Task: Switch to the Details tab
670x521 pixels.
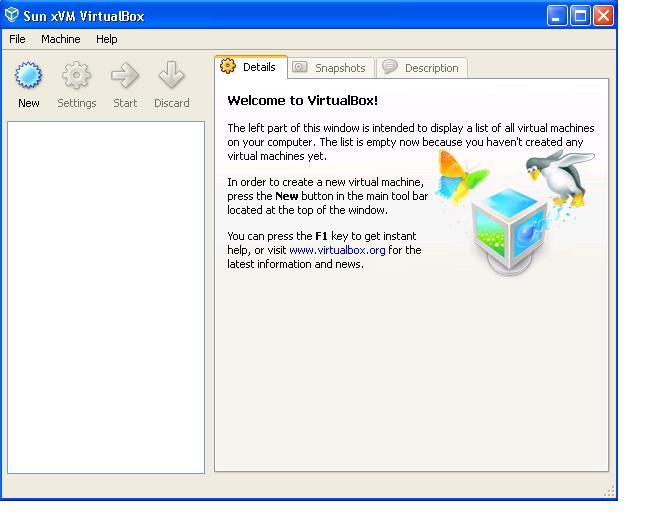Action: click(251, 67)
